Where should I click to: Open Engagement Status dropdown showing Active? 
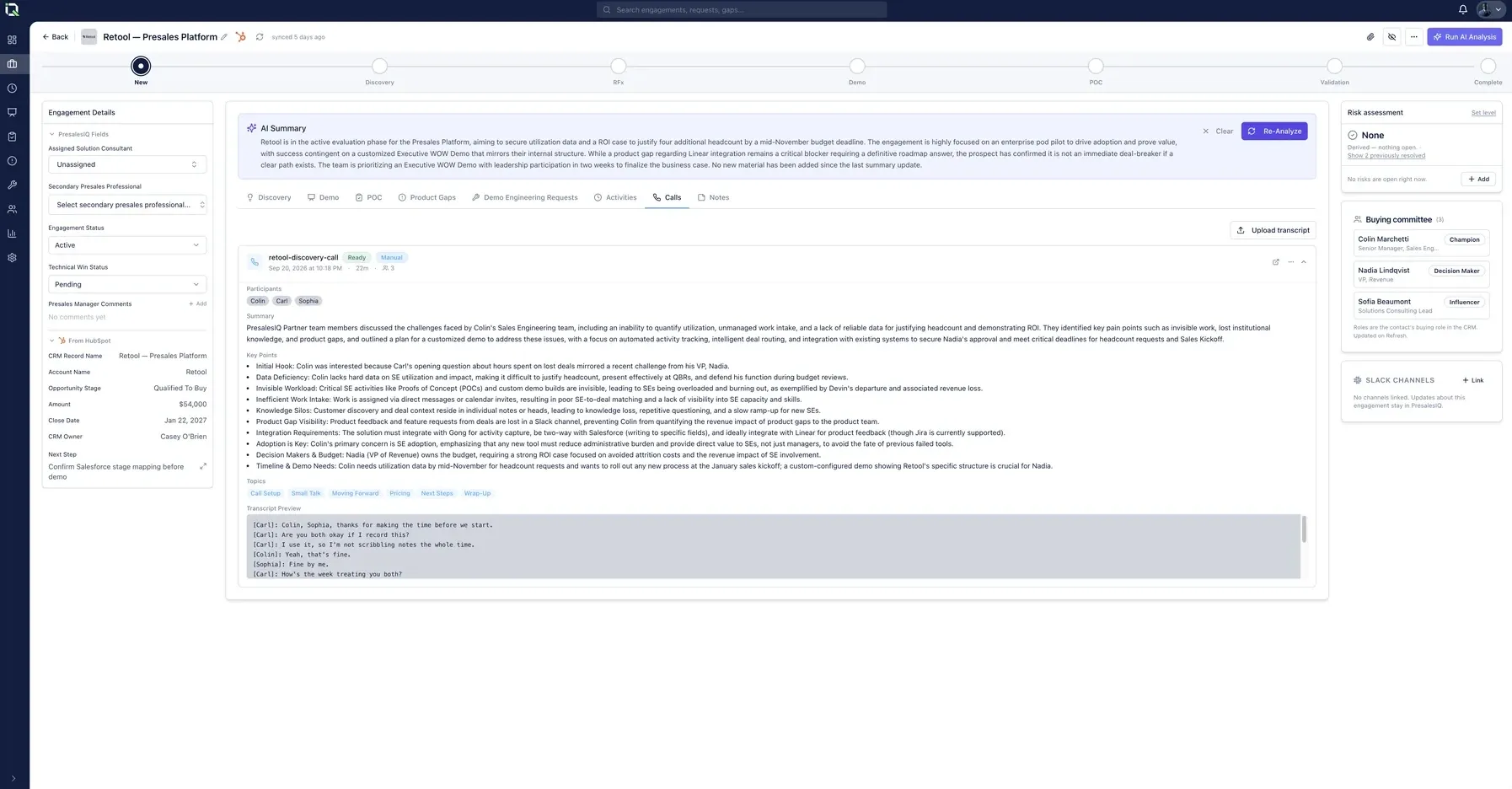pyautogui.click(x=127, y=245)
